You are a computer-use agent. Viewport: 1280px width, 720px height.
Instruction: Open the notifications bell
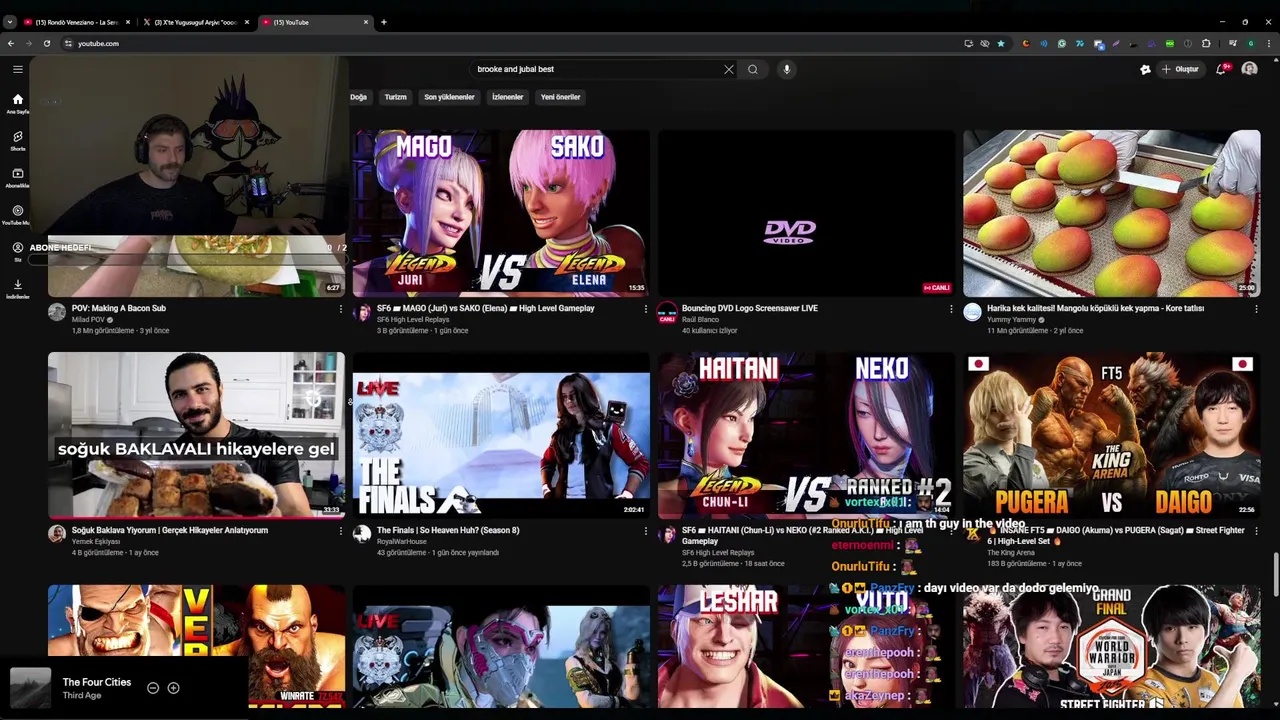coord(1221,69)
